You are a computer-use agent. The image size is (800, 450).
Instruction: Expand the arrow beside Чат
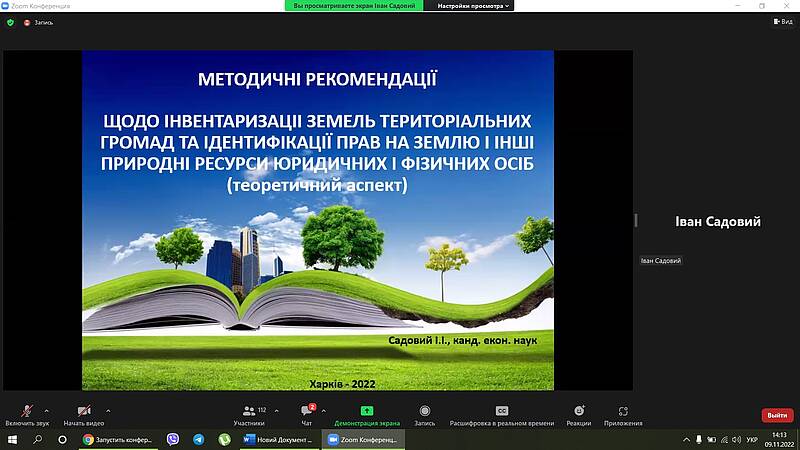tap(323, 411)
